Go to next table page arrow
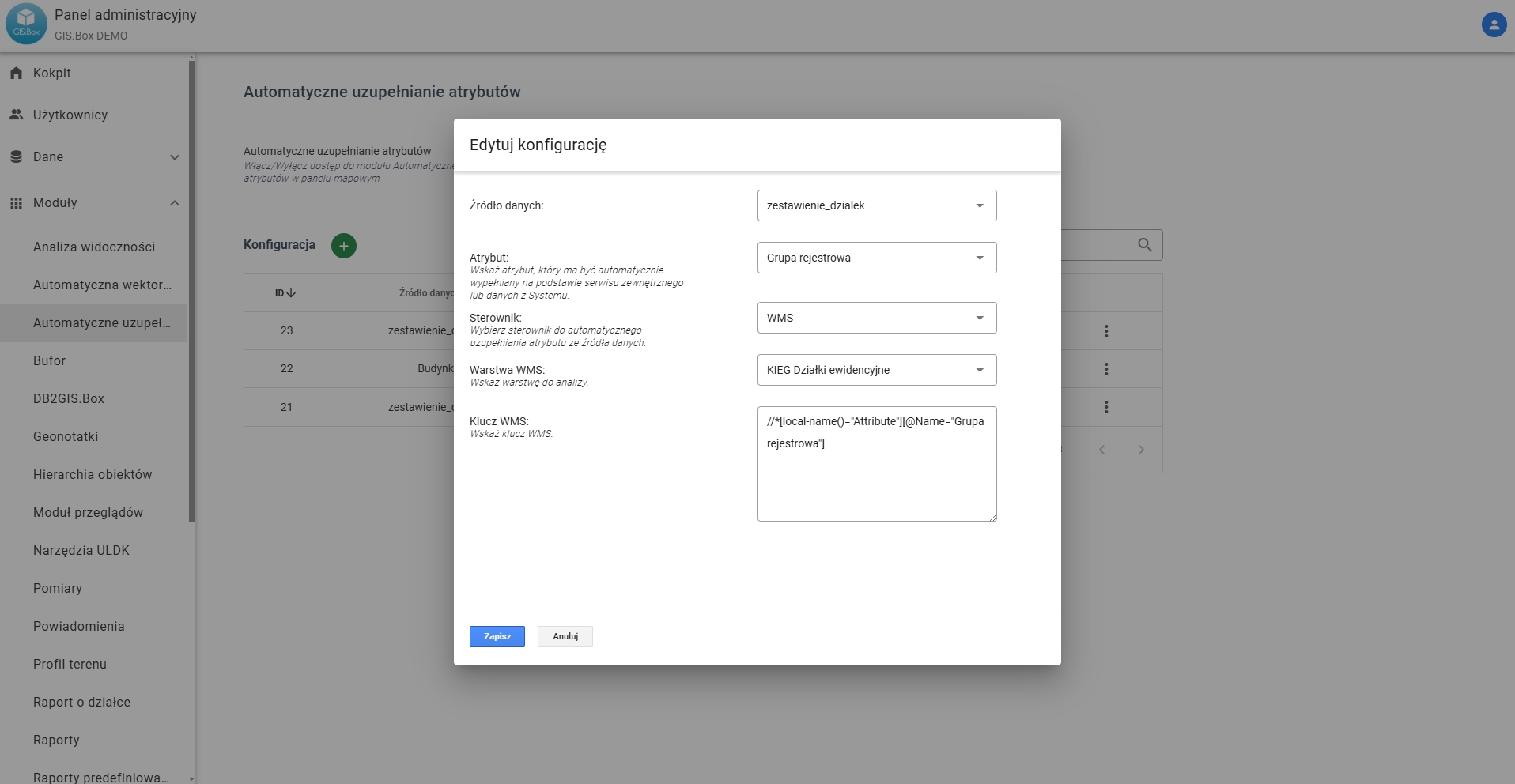The height and width of the screenshot is (784, 1515). (x=1141, y=450)
